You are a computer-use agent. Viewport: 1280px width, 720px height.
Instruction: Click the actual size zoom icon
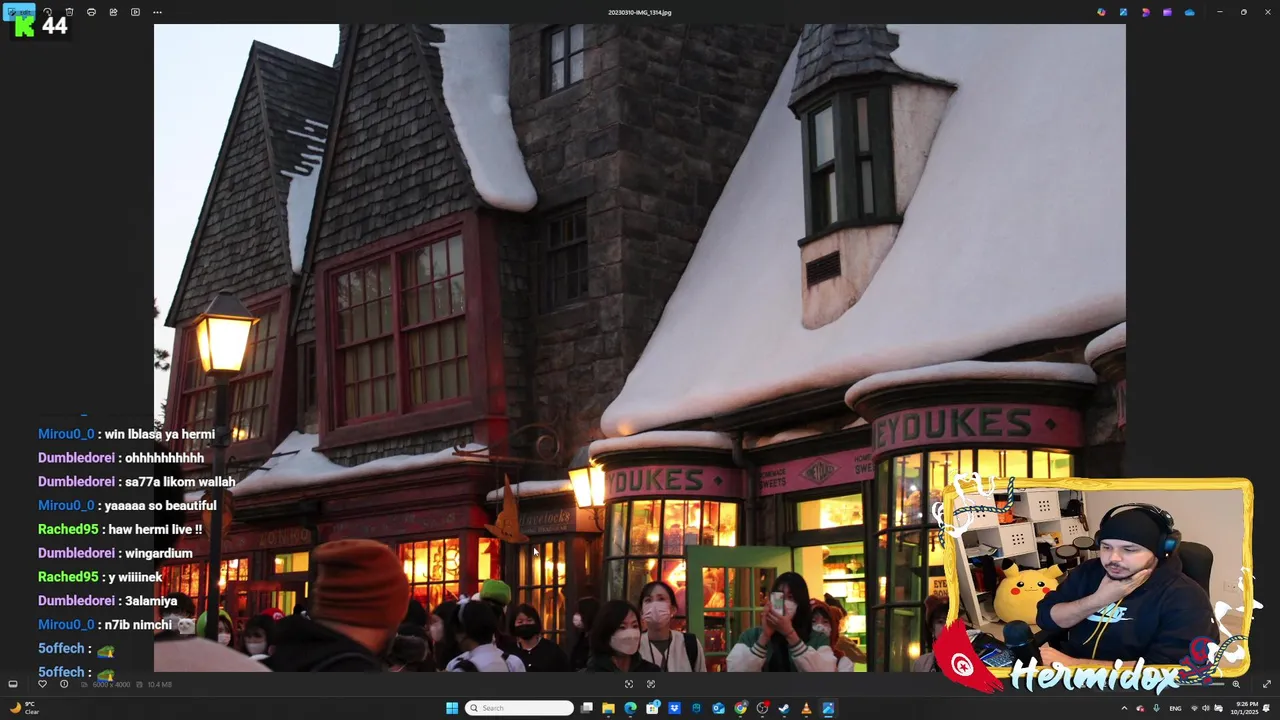click(651, 684)
